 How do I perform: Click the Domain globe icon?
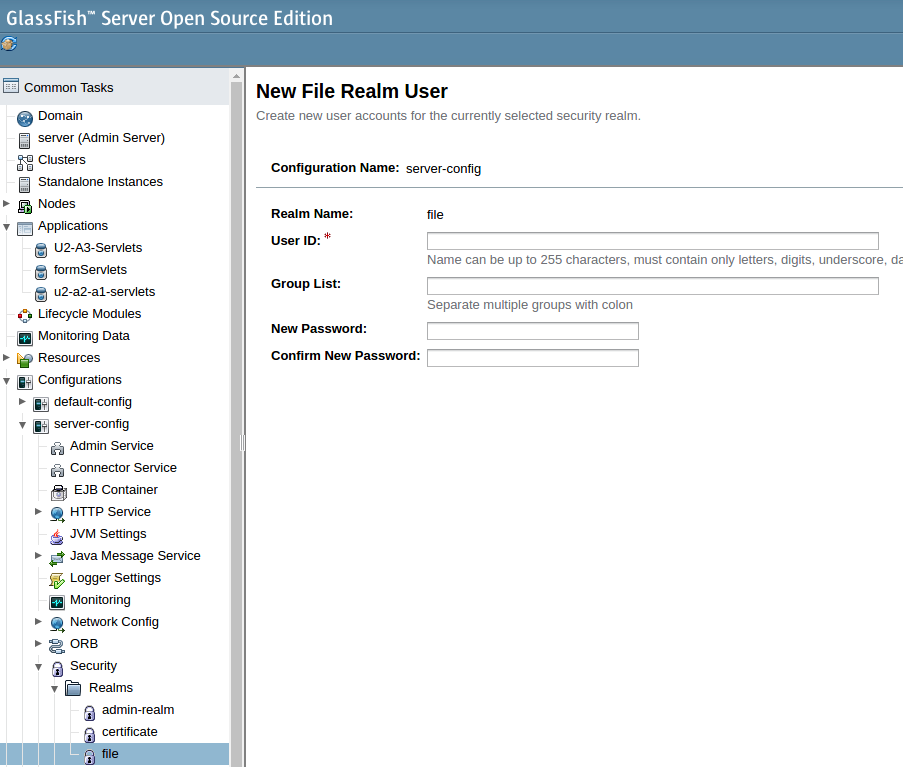click(x=25, y=119)
